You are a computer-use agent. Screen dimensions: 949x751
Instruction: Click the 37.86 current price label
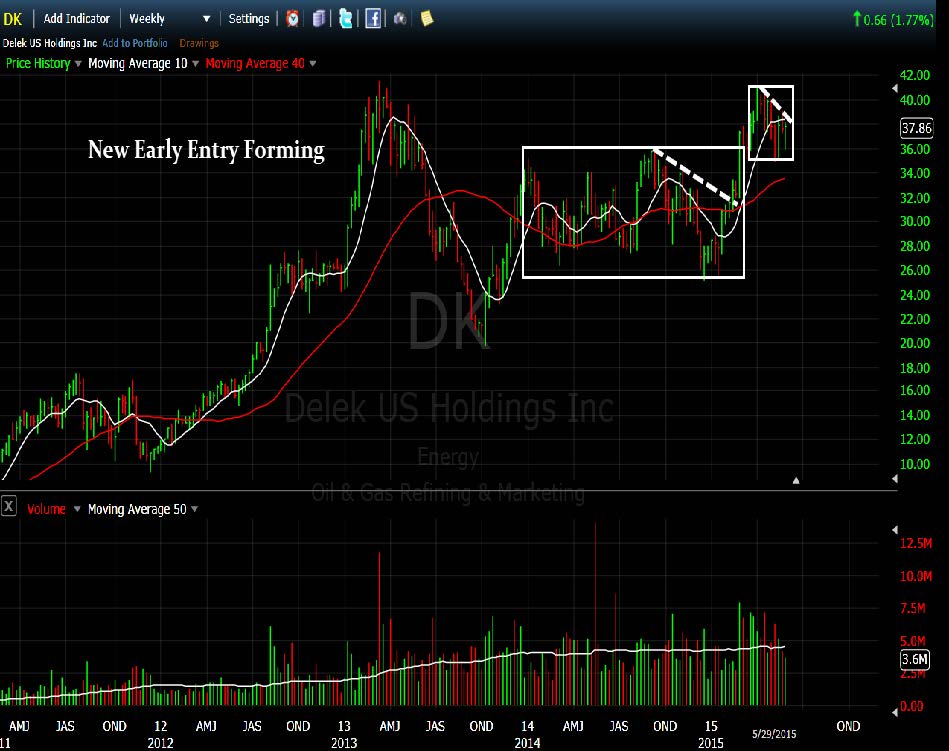(x=916, y=128)
